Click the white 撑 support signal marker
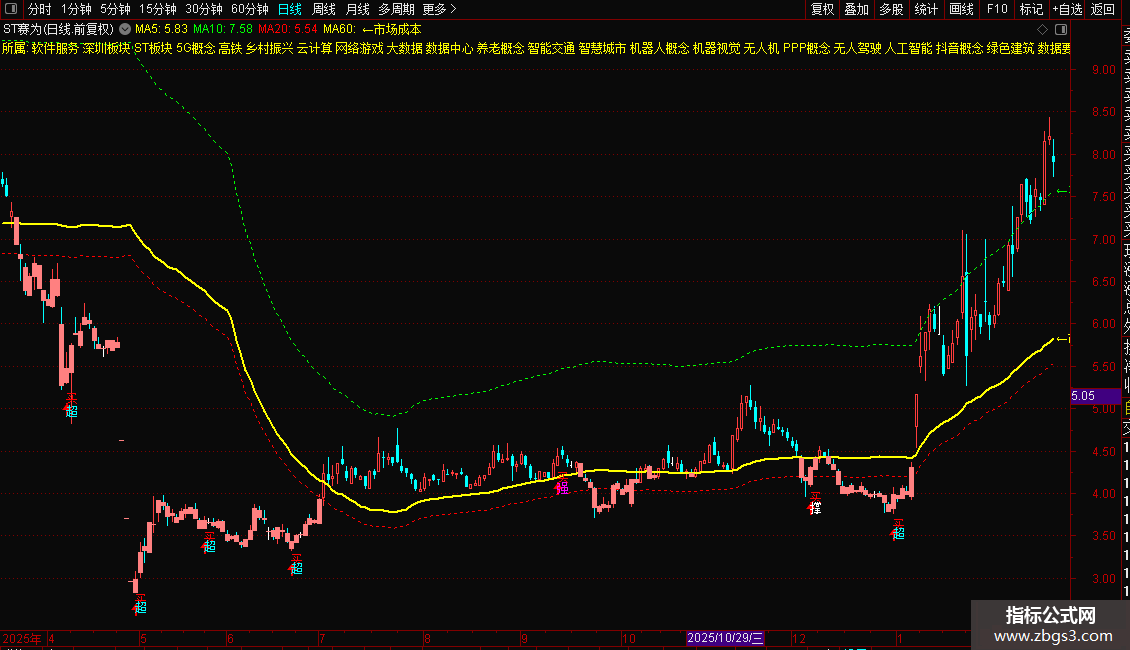The width and height of the screenshot is (1130, 650). (x=815, y=508)
